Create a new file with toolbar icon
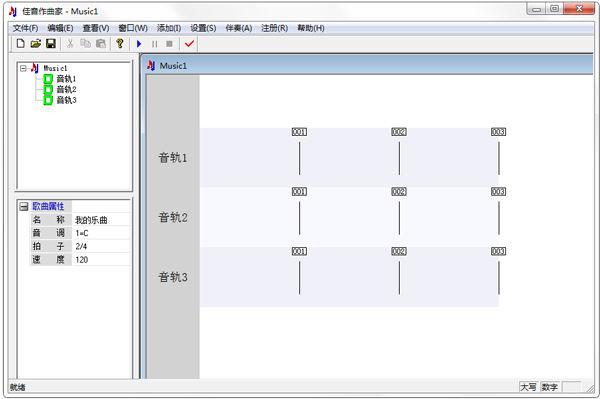 tap(21, 44)
